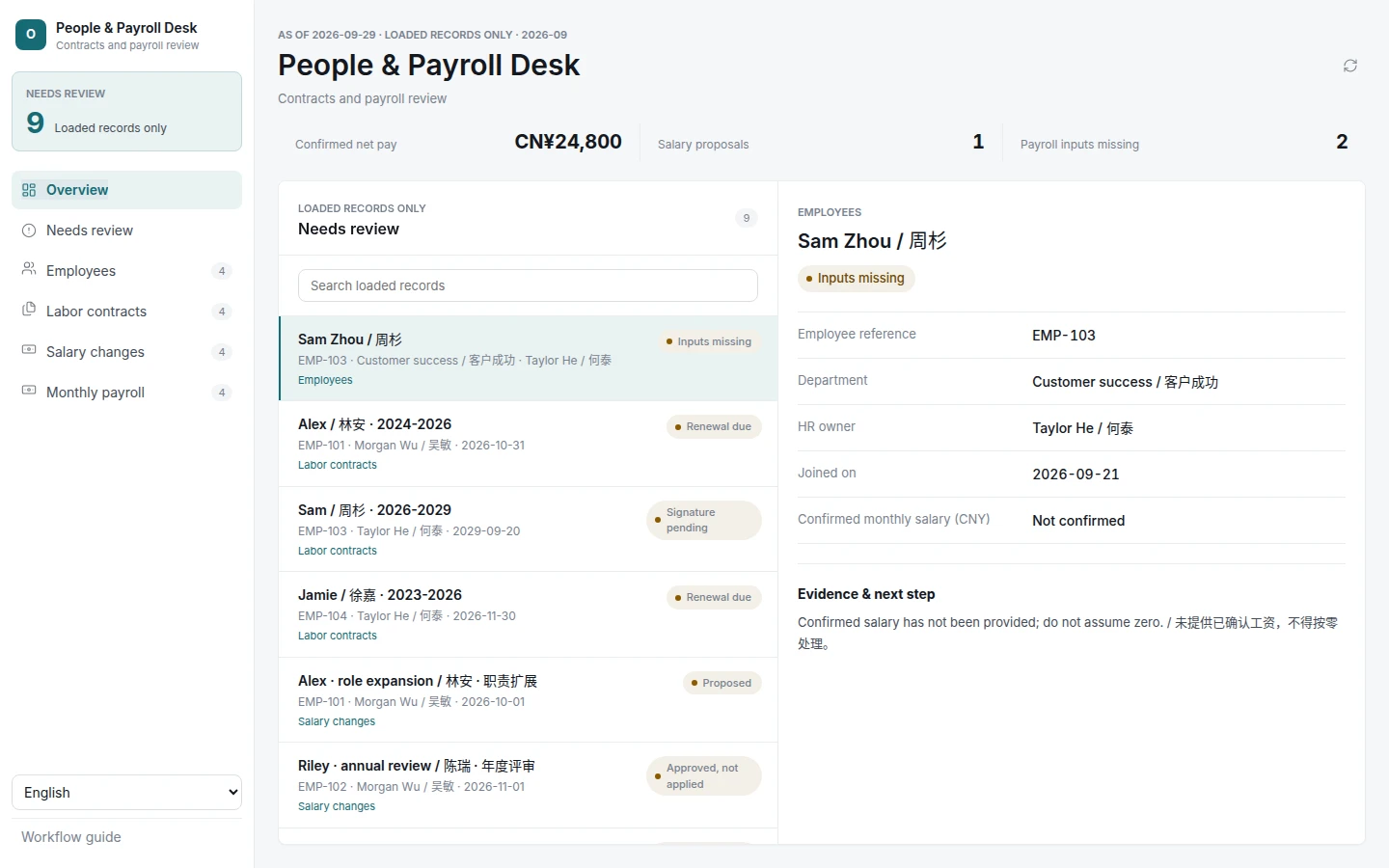Click the Not confirmed salary value
This screenshot has height=868, width=1389.
[x=1078, y=521]
